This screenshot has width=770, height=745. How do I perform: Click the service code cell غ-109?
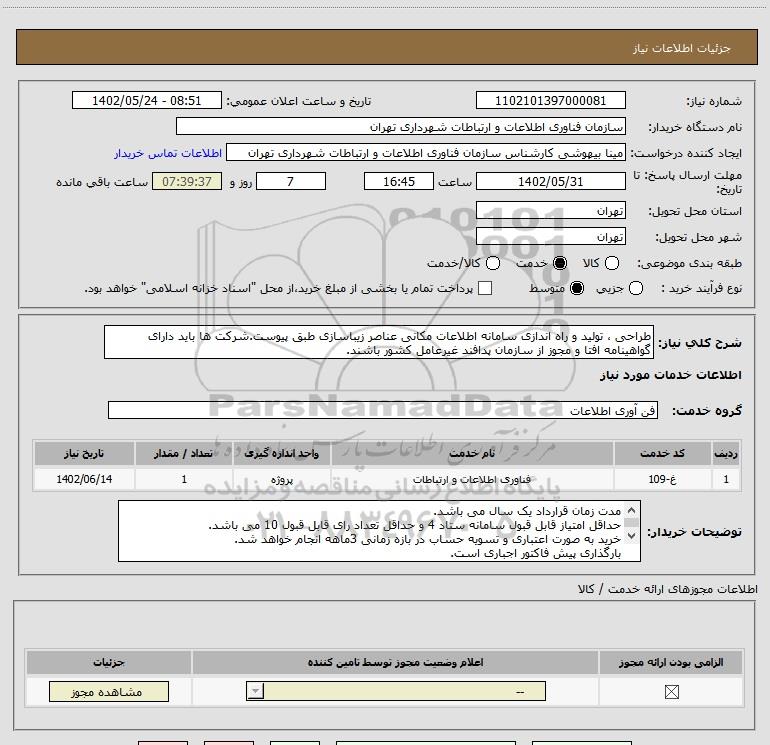(662, 479)
